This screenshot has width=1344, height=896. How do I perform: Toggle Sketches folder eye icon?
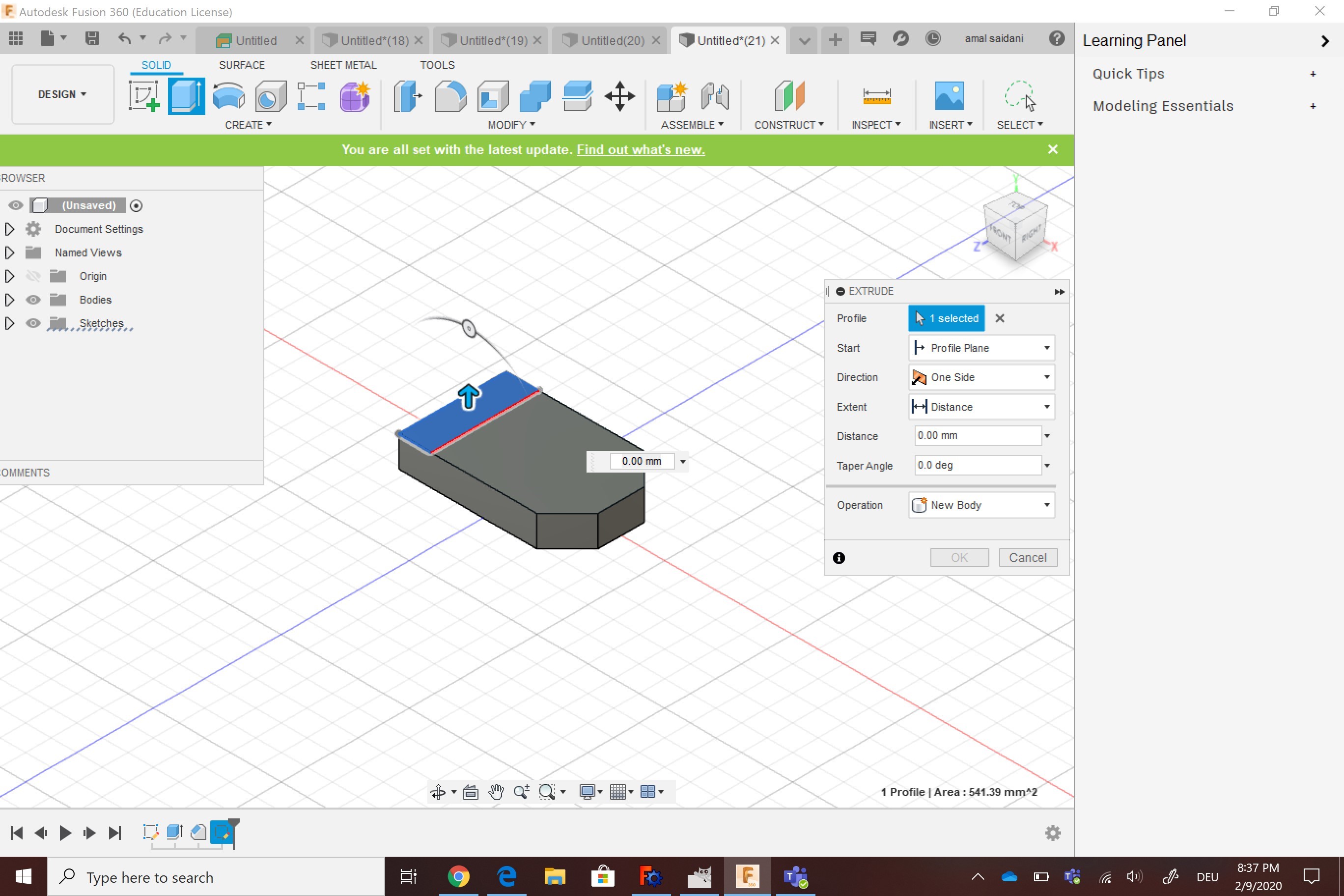[x=33, y=323]
